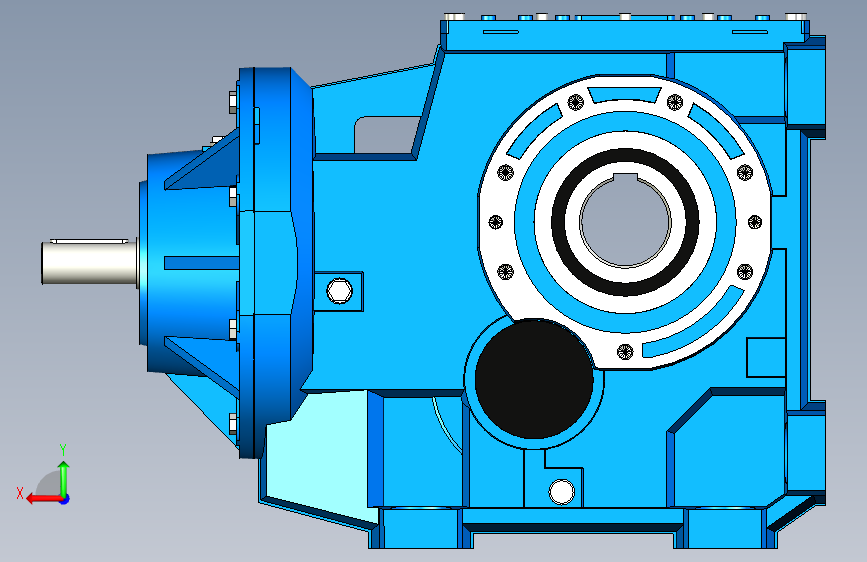
Task: Select the hex plug on the housing side
Action: point(339,291)
